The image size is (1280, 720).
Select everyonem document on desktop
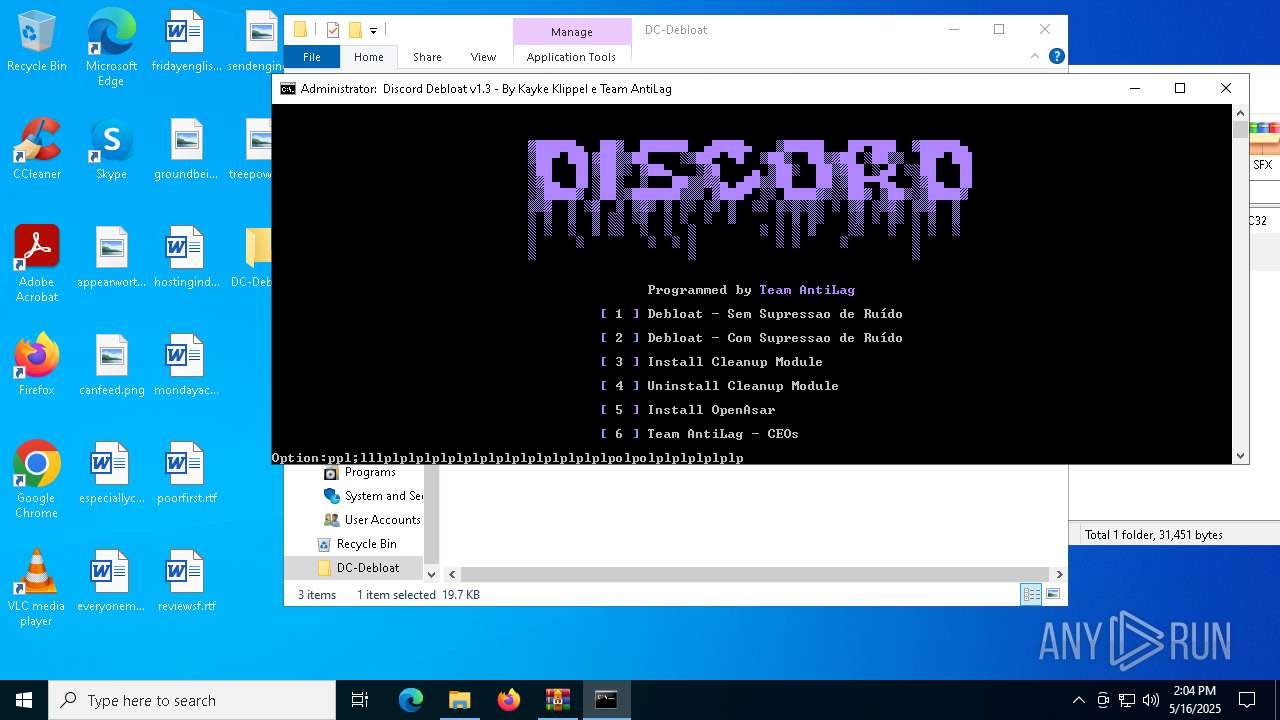111,582
